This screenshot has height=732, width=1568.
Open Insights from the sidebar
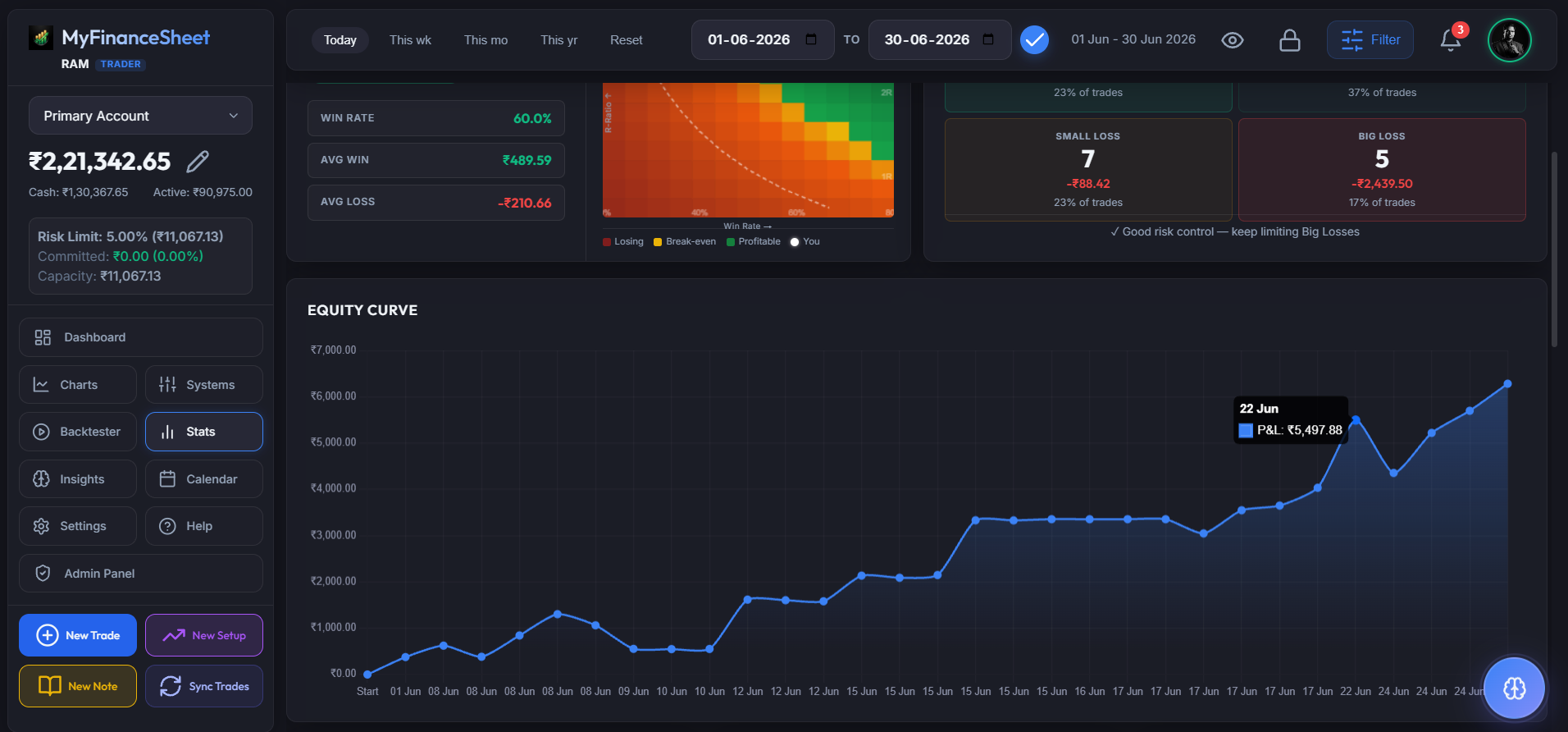point(78,479)
